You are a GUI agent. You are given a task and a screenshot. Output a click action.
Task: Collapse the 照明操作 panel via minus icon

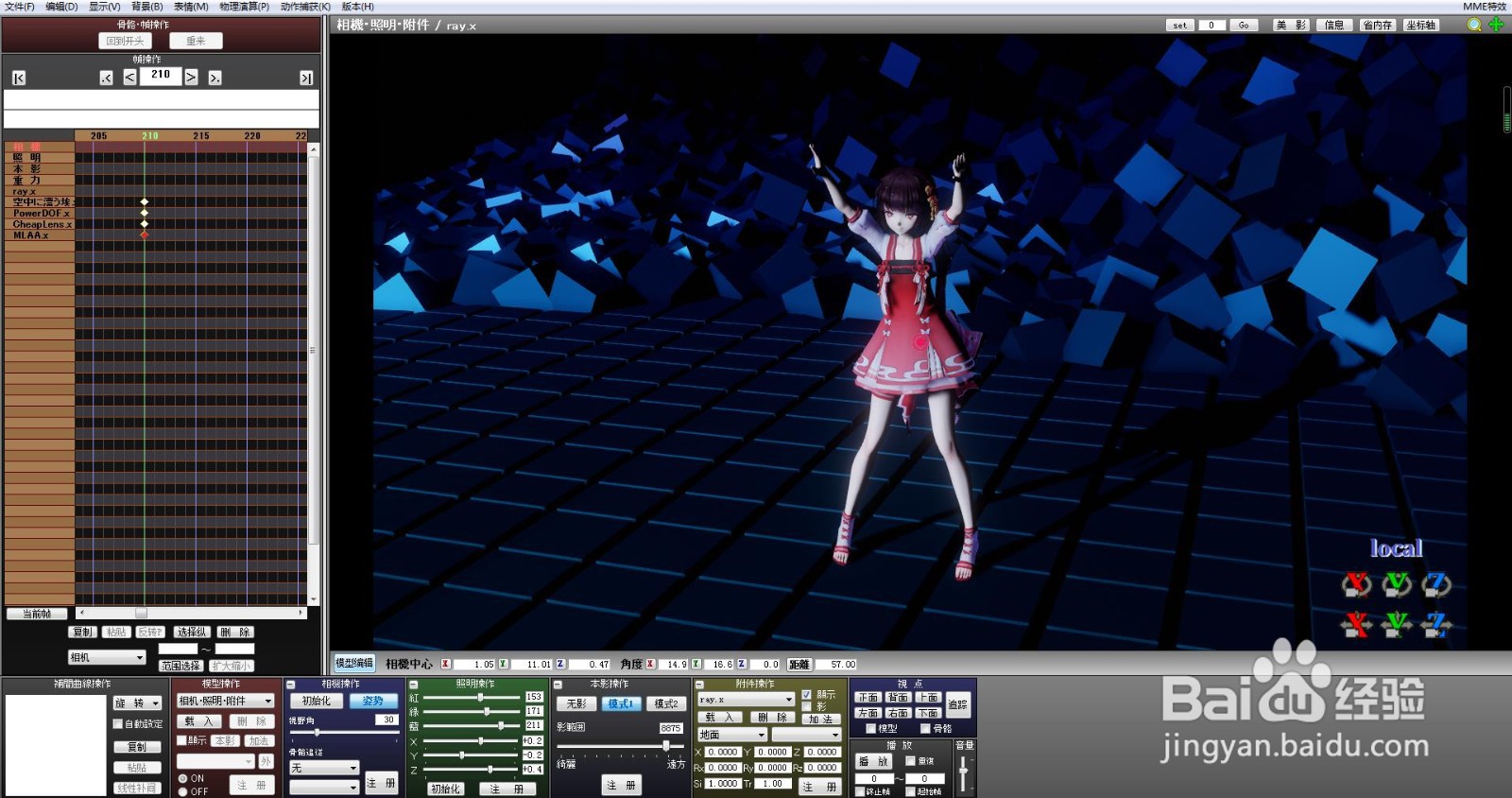(413, 685)
